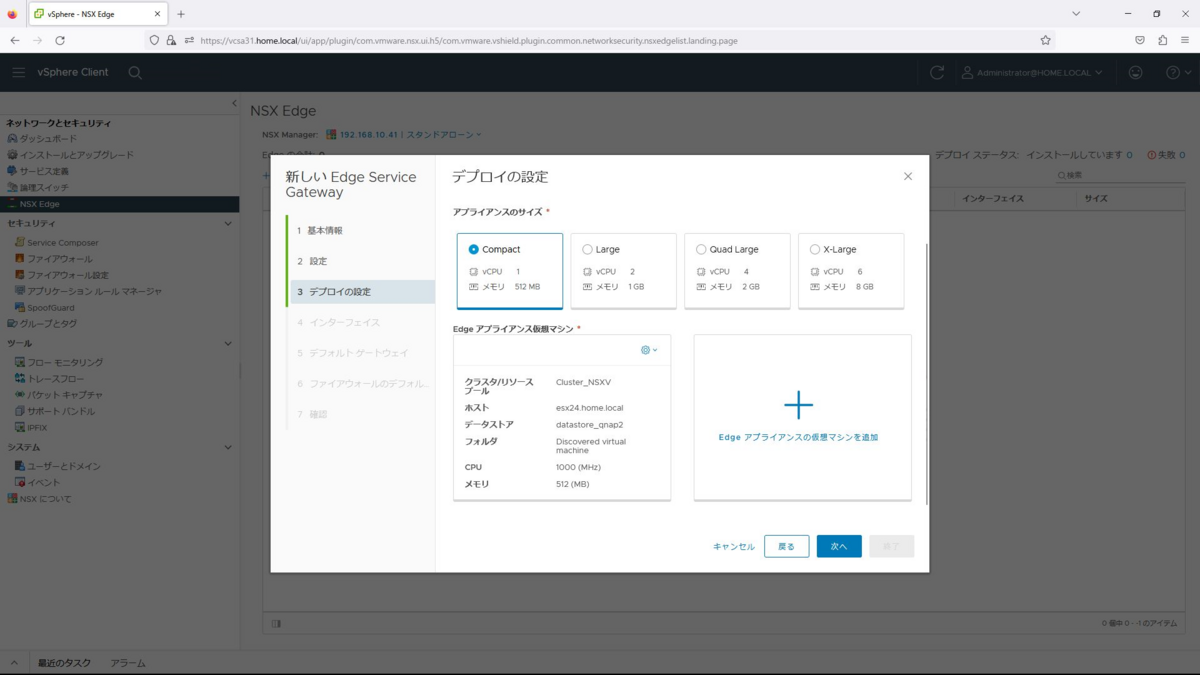This screenshot has height=675, width=1200.
Task: Open the gear menu on Edge appliance card
Action: pos(649,350)
